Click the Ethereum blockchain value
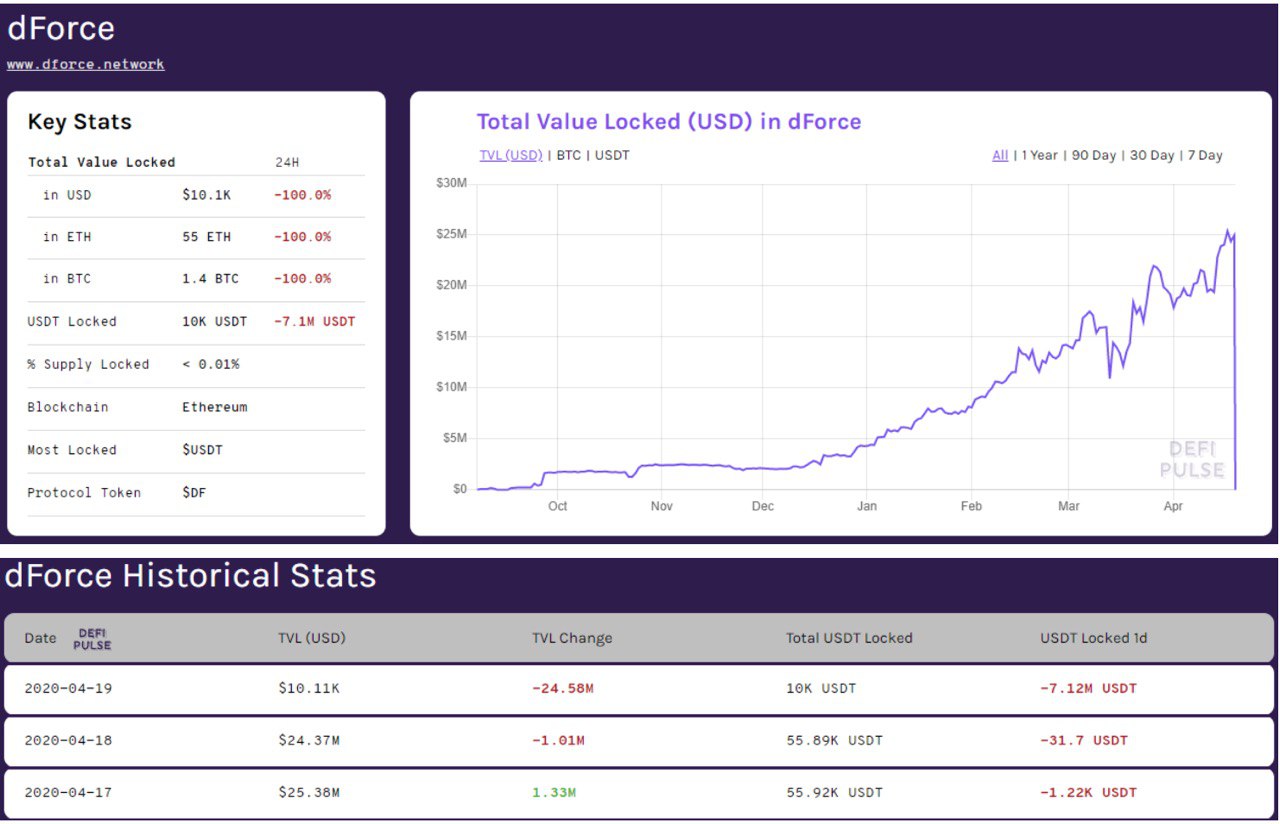1280x824 pixels. click(214, 407)
